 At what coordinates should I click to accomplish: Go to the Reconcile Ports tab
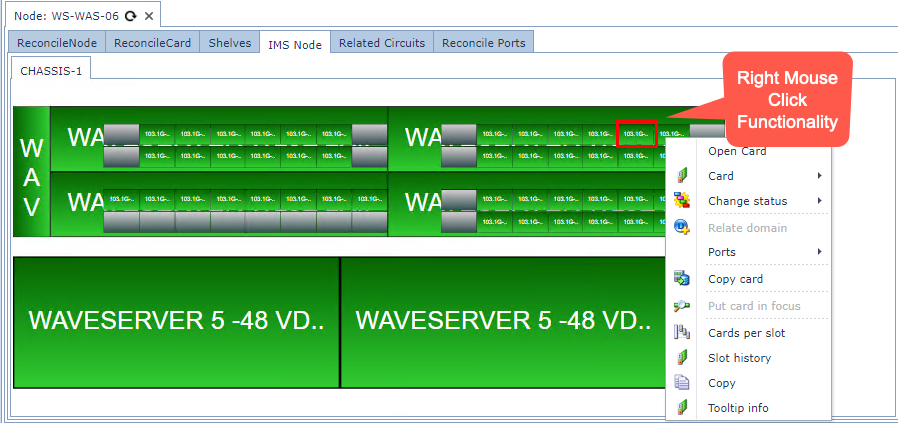click(484, 43)
